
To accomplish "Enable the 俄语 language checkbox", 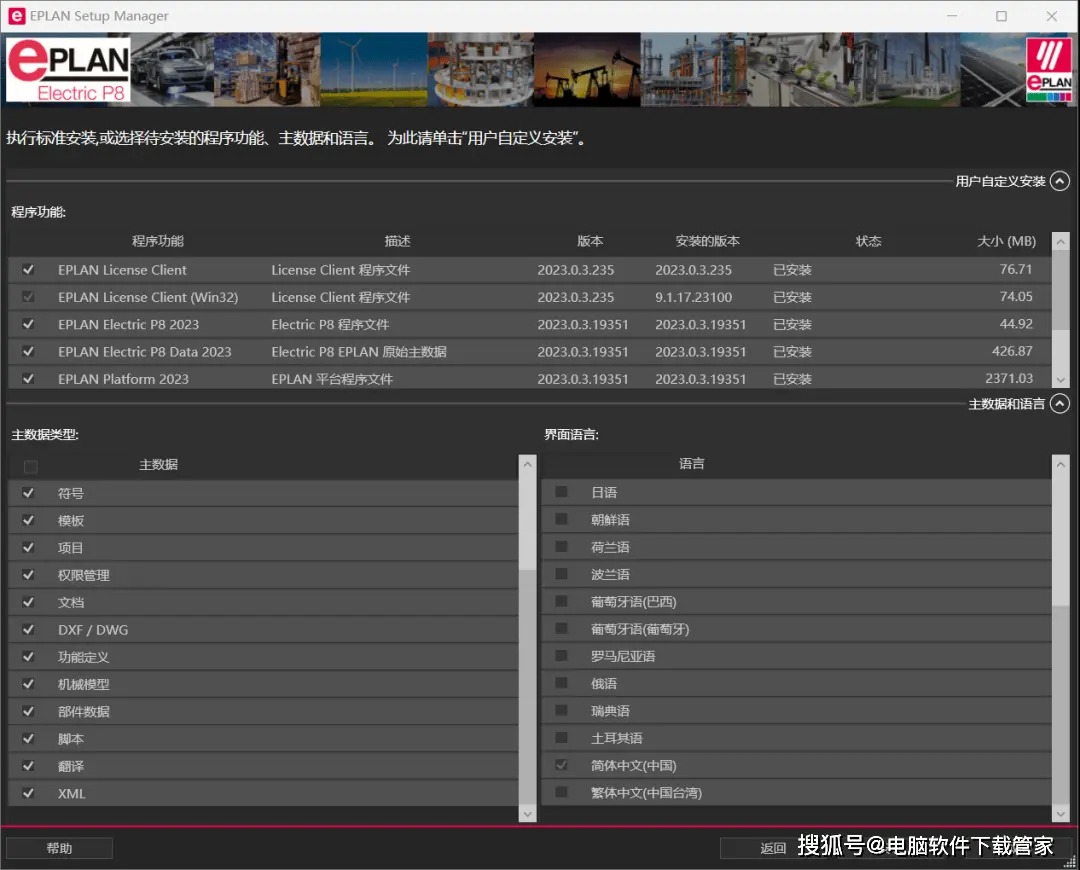I will (x=561, y=683).
